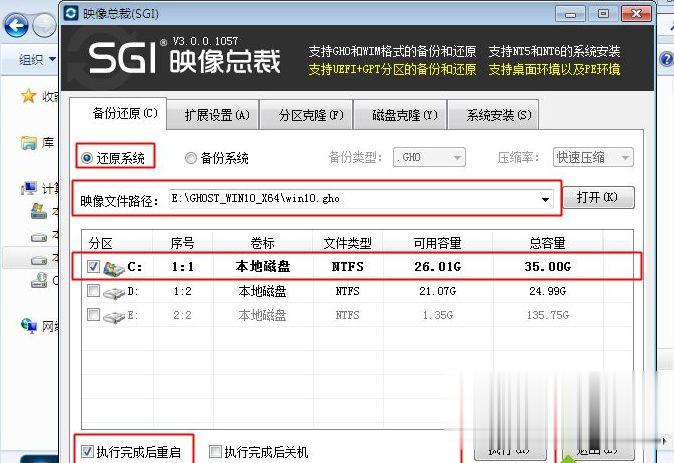Enable 执行完成后关机 checkbox
This screenshot has width=674, height=463.
(215, 451)
